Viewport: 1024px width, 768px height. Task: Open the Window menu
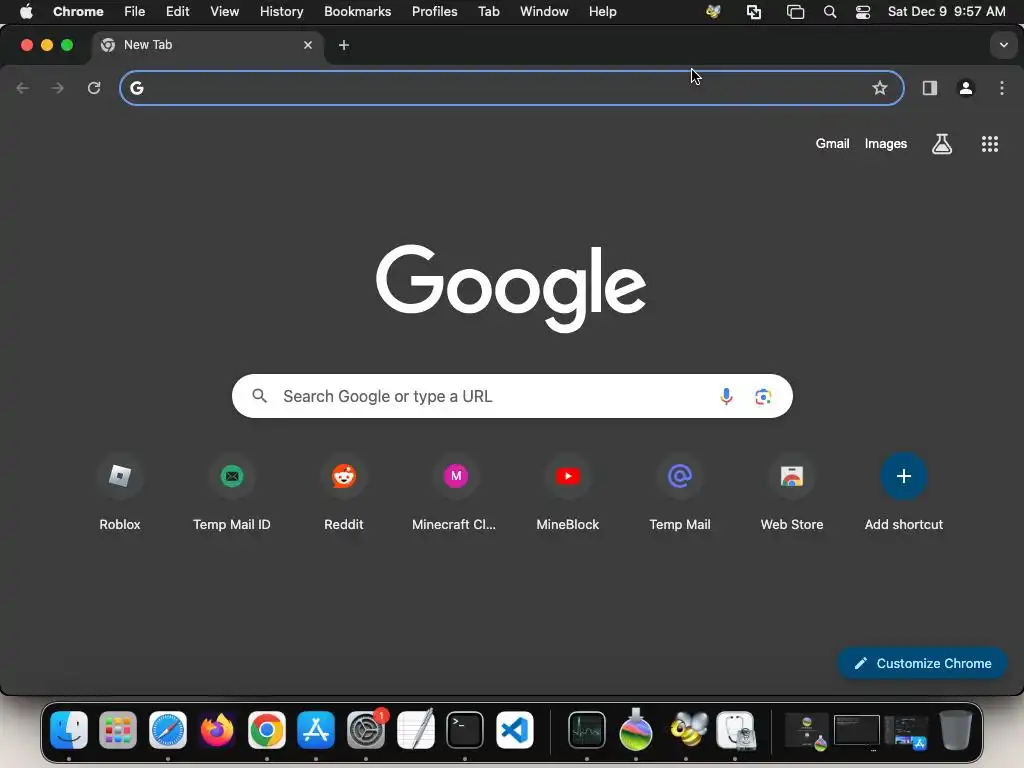[x=544, y=12]
